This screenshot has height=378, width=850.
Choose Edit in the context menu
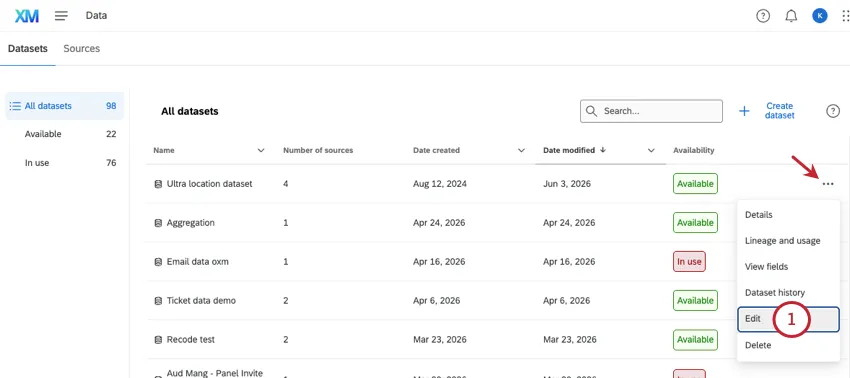(x=788, y=319)
